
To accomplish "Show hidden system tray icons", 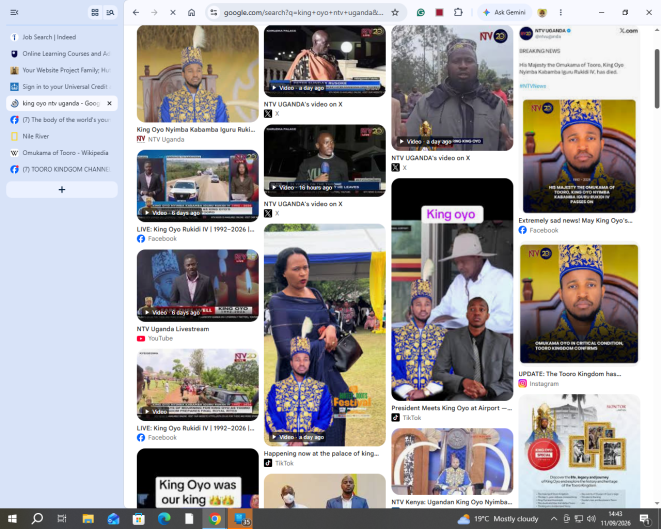I will click(554, 519).
